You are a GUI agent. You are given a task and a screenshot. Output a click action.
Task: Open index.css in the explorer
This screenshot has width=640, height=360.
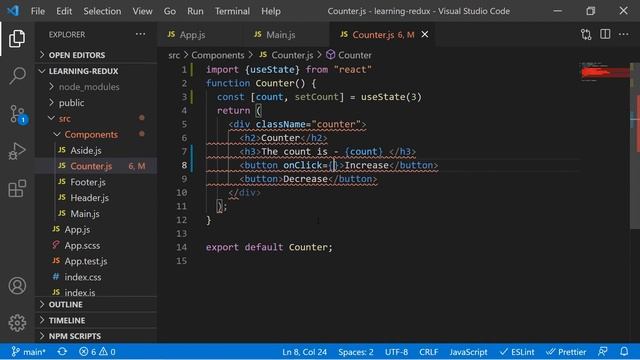click(x=96, y=277)
